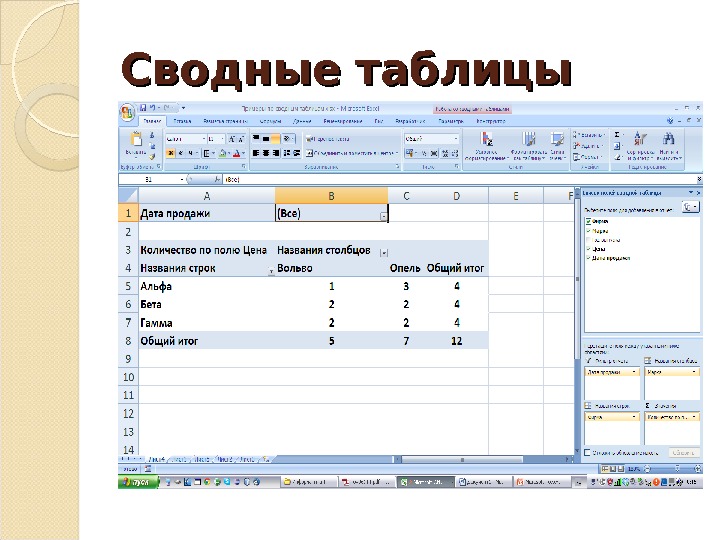
Task: Click the AutoSum sigma icon
Action: pos(617,135)
